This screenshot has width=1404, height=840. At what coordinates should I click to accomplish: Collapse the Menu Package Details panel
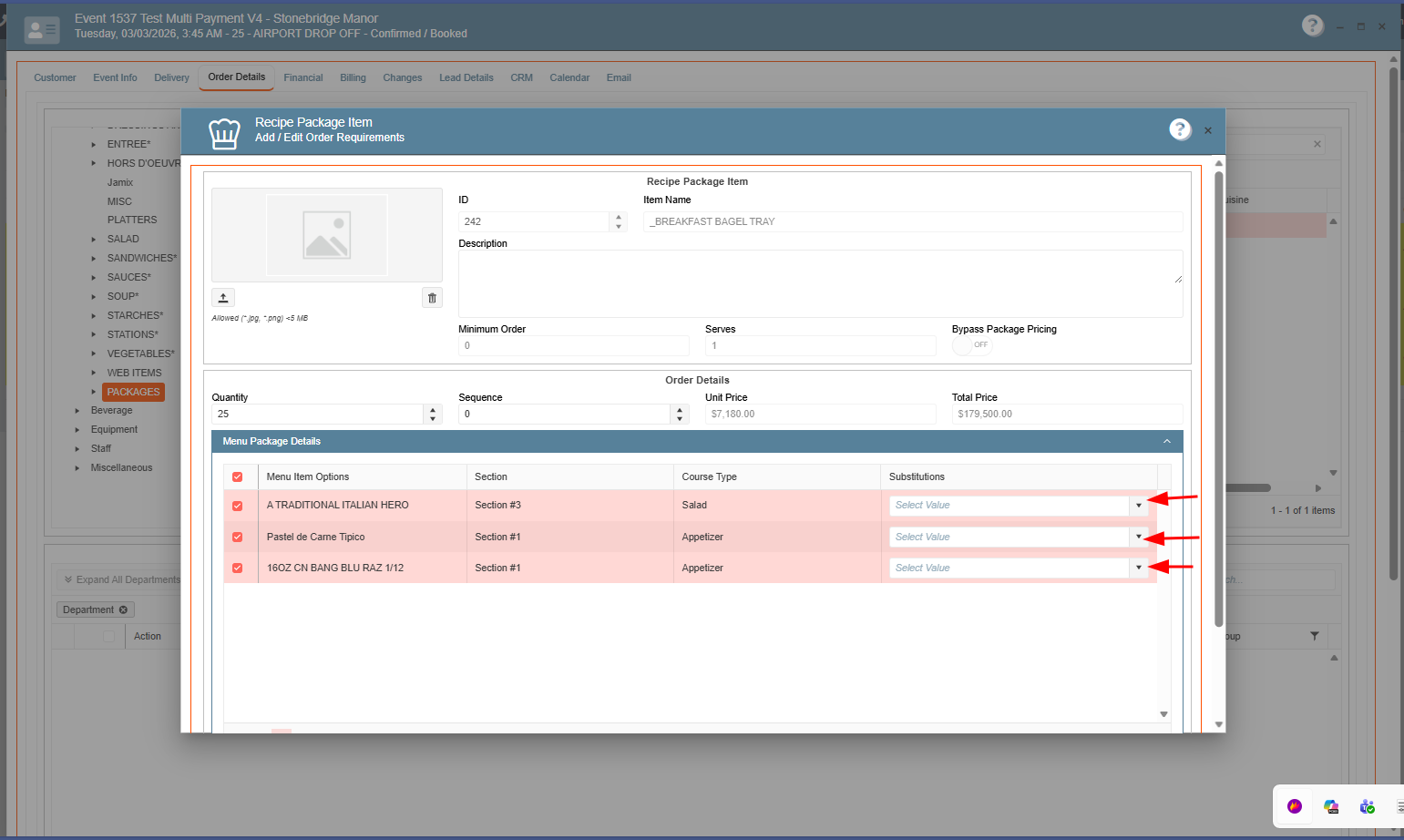tap(1166, 441)
